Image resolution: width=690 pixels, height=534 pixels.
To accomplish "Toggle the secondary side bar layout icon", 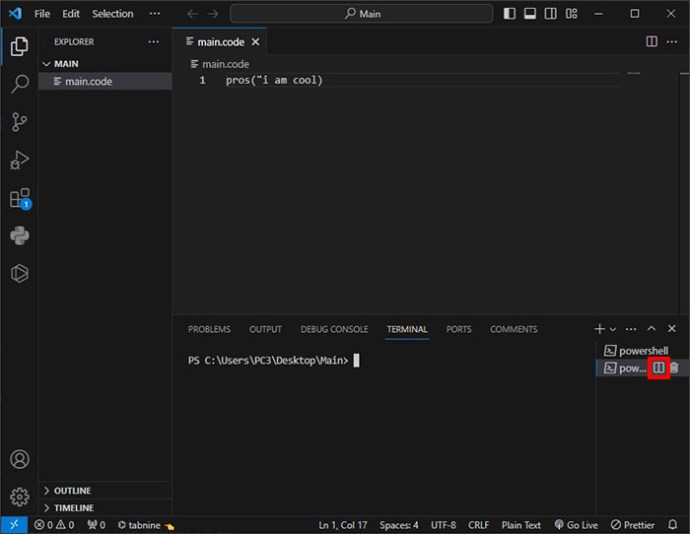I will pos(551,14).
